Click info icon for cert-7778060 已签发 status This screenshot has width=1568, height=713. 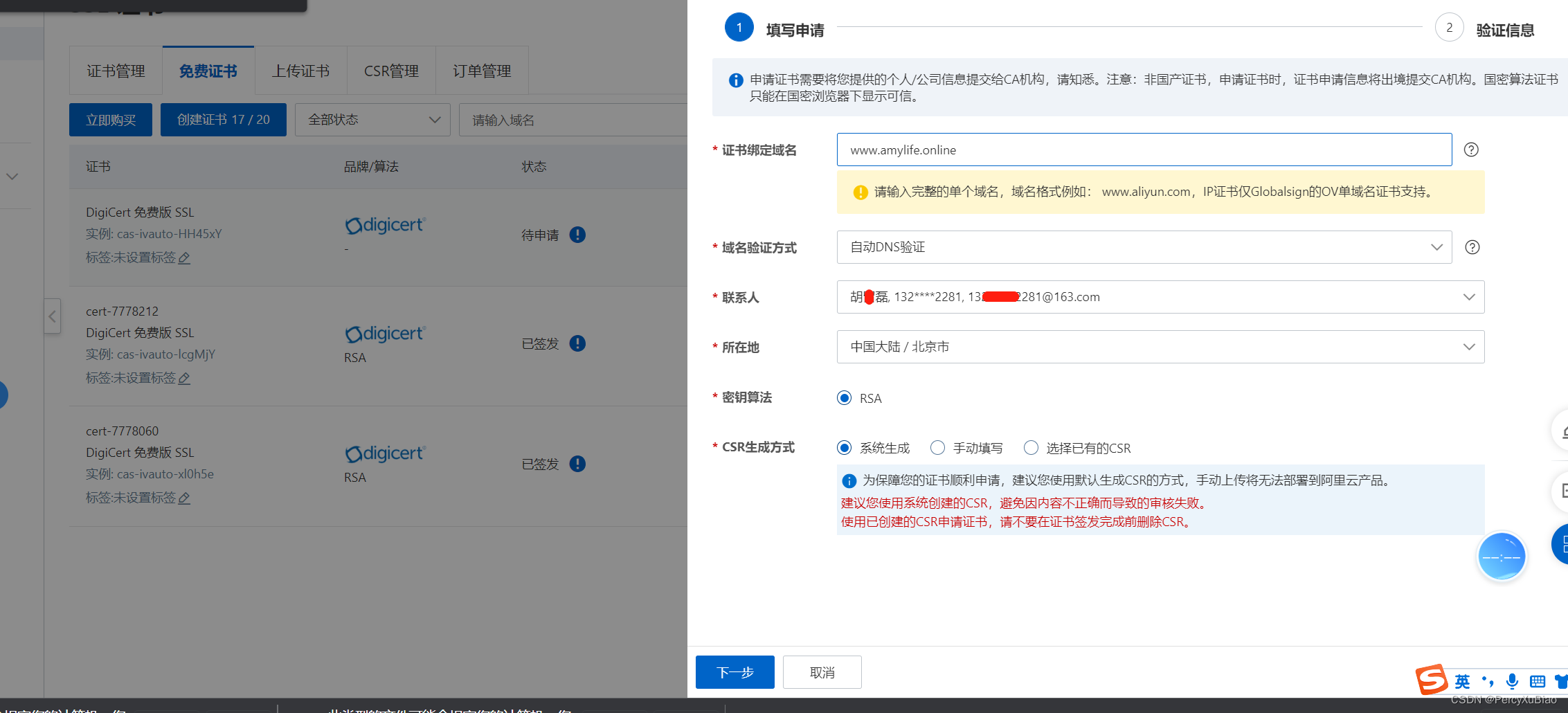coord(577,464)
